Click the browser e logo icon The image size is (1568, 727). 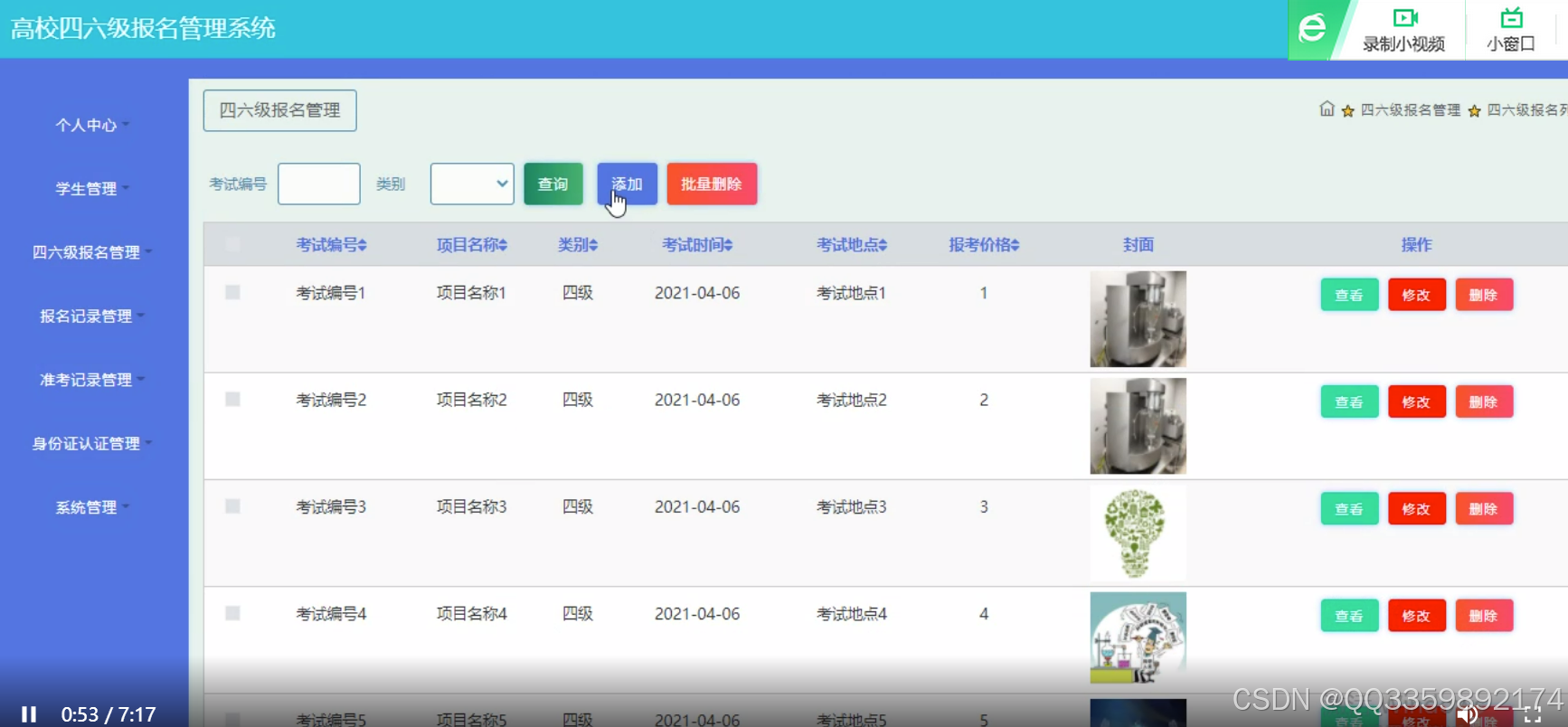click(1312, 29)
